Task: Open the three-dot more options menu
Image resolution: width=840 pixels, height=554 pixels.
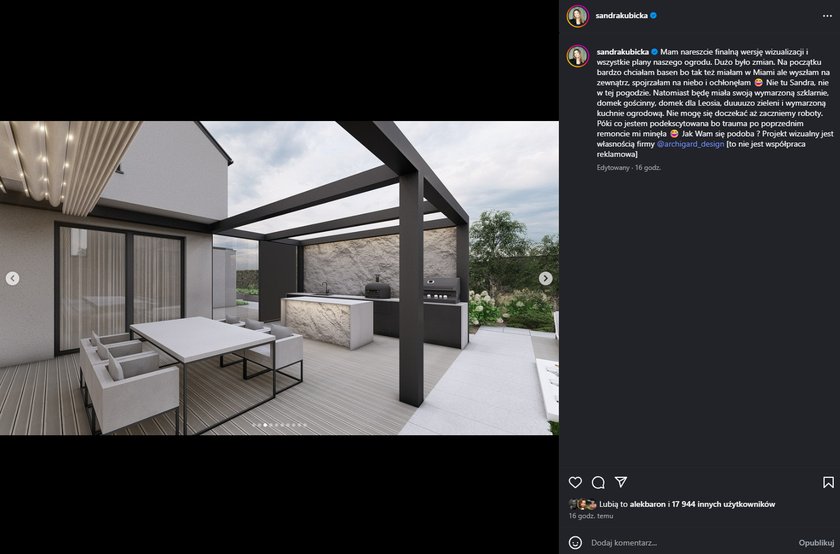Action: (x=827, y=16)
